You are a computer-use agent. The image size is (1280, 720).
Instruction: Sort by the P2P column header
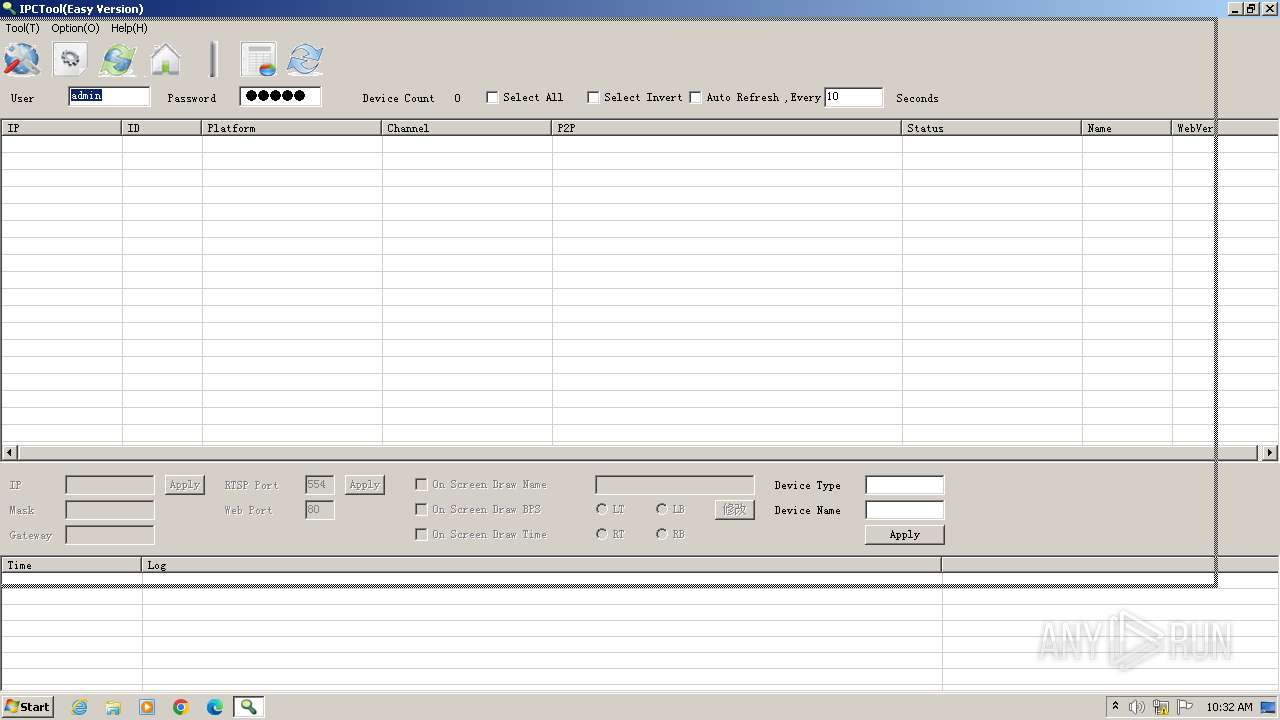coord(727,128)
